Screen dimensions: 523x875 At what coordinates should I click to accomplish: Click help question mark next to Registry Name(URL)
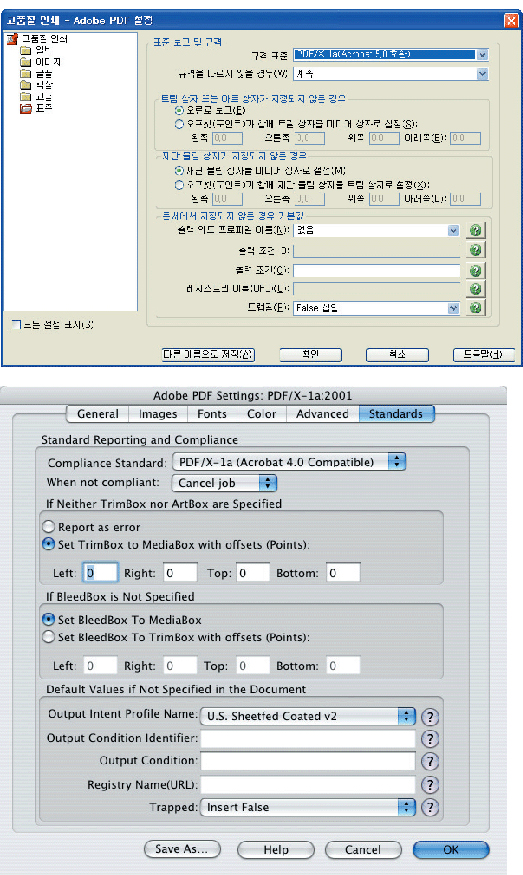pyautogui.click(x=429, y=785)
